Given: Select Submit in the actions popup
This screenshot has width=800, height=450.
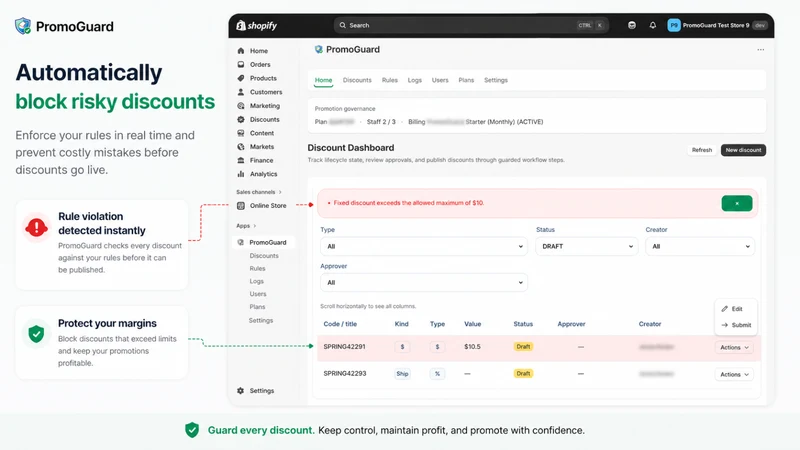Looking at the screenshot, I should (736, 325).
